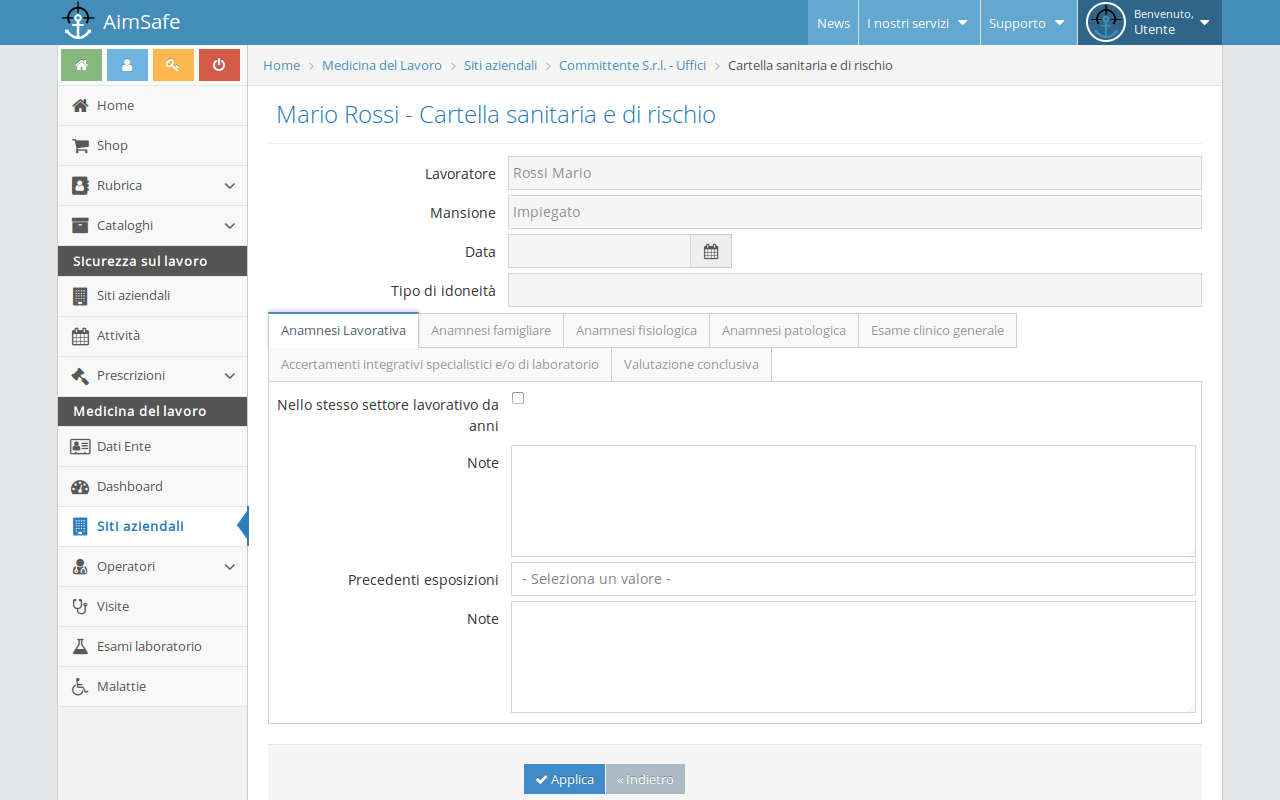
Task: Open active Siti aziendali under Medicina del lavoro
Action: point(152,526)
